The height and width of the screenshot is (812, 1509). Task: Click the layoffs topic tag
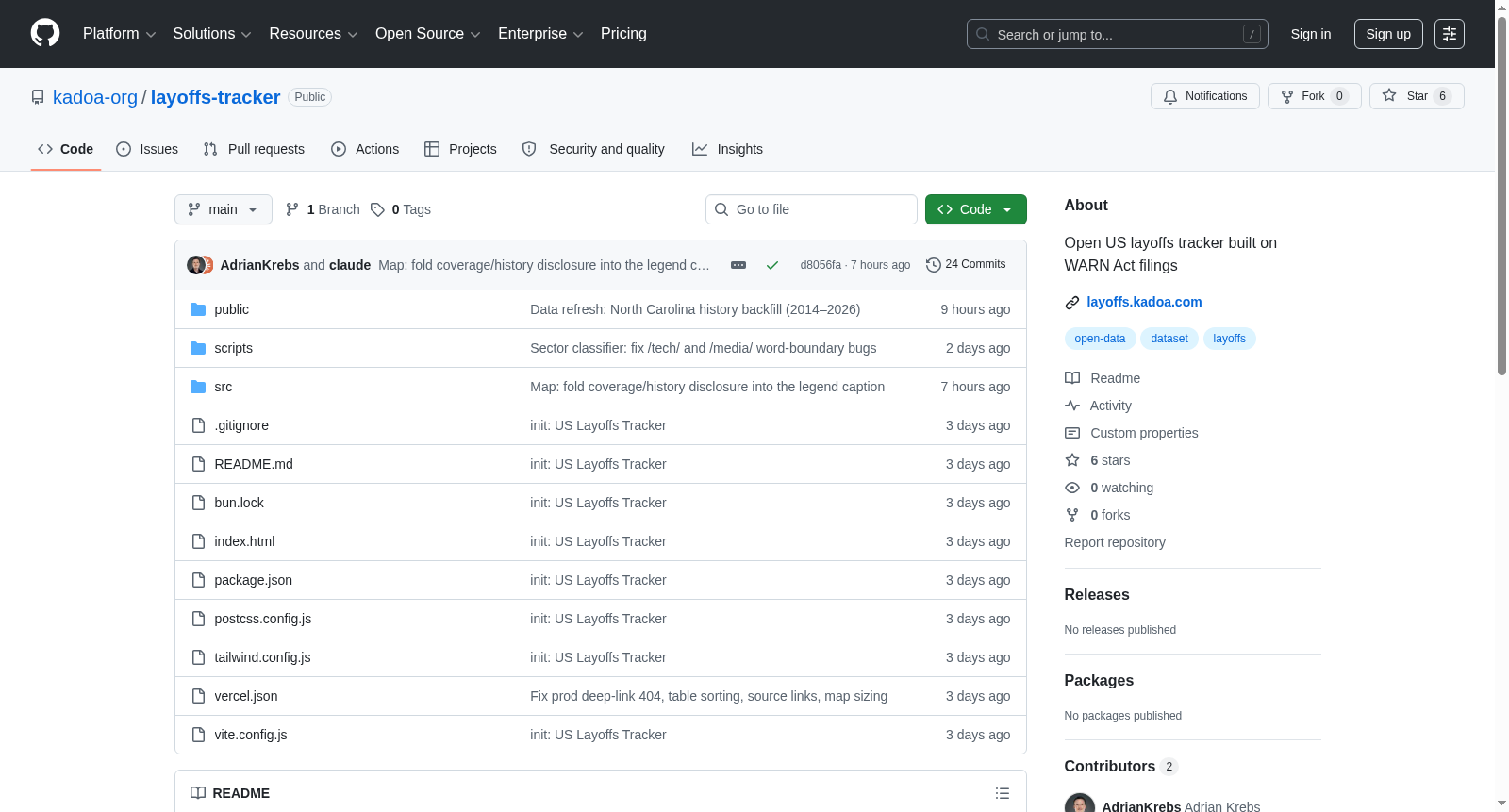(1229, 339)
